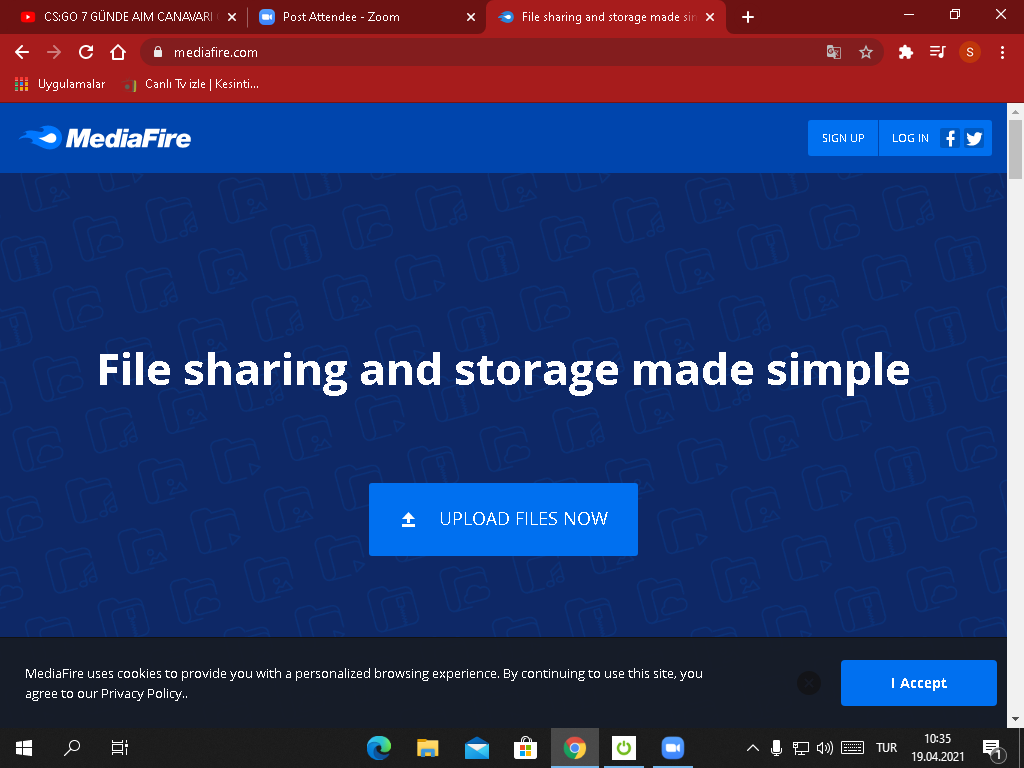Bookmark this page with the star icon
The image size is (1024, 768).
click(866, 52)
